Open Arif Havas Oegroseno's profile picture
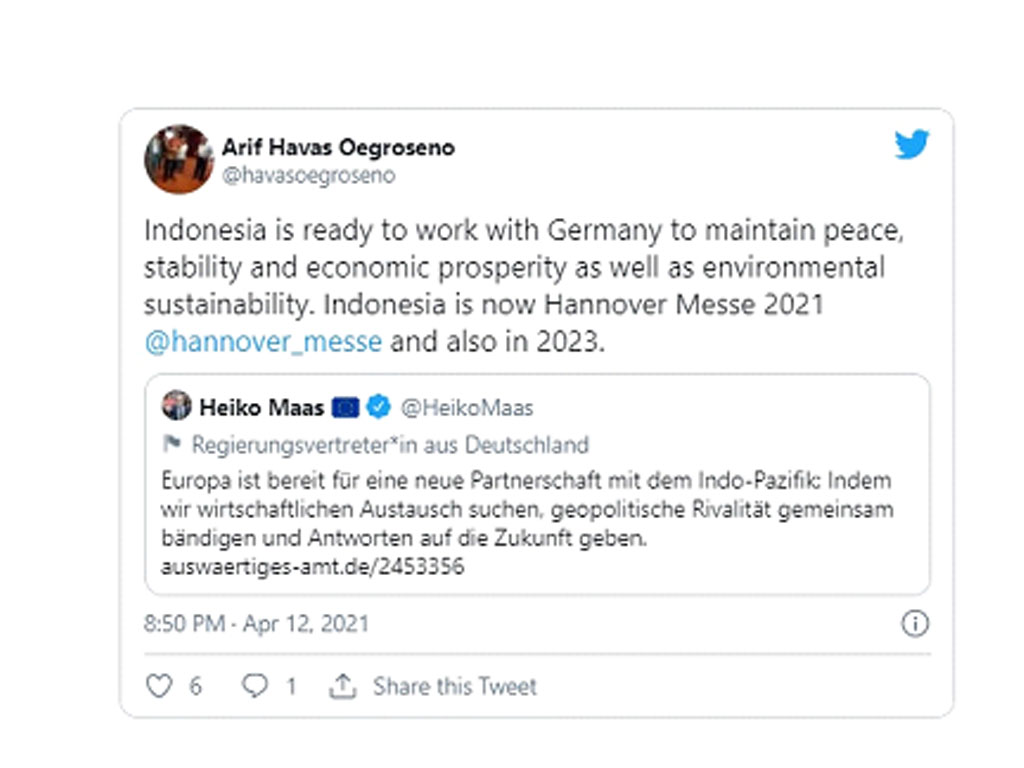Screen dimensions: 1024x768 coord(179,159)
